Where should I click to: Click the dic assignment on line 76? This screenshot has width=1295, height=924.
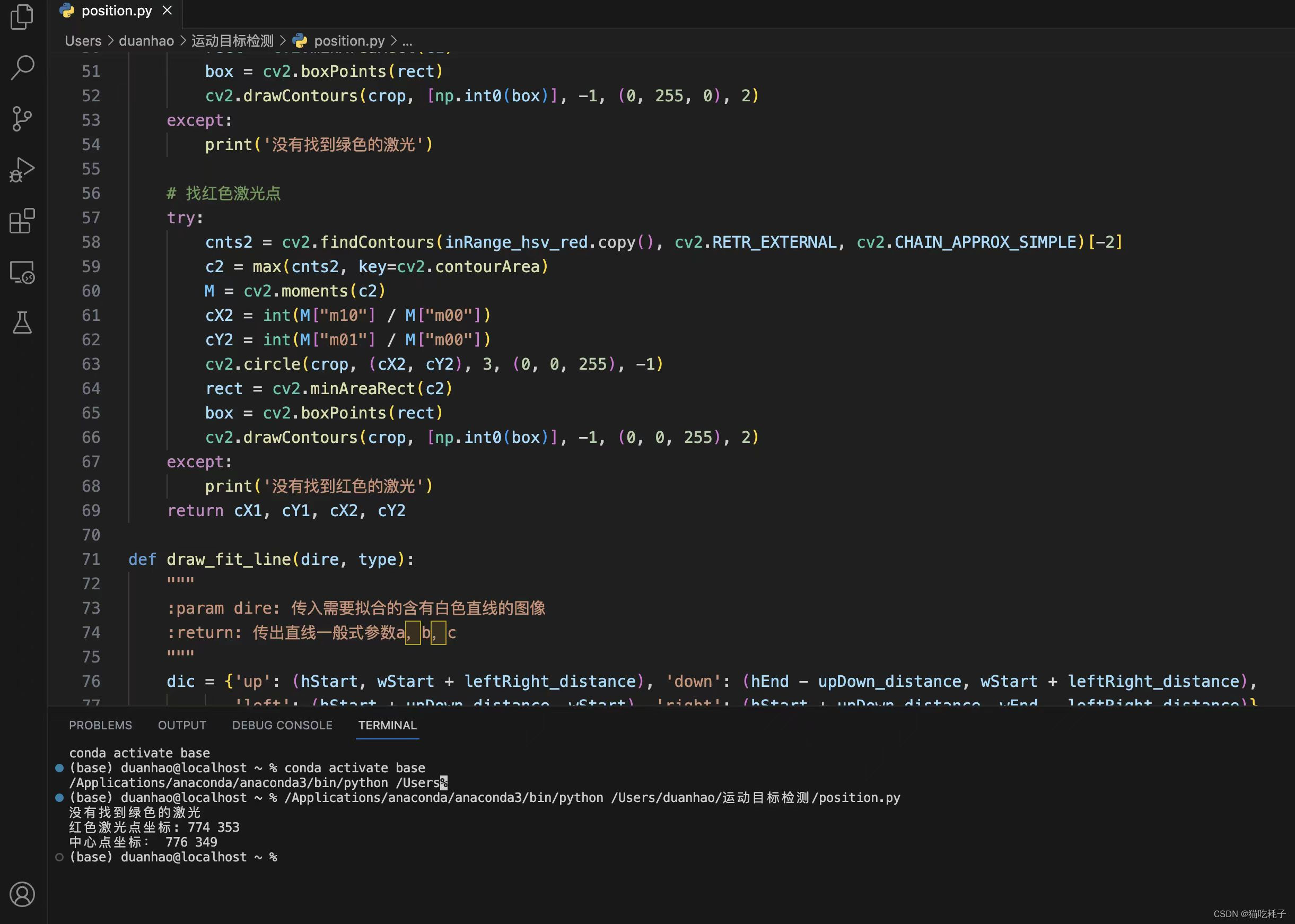click(x=712, y=681)
